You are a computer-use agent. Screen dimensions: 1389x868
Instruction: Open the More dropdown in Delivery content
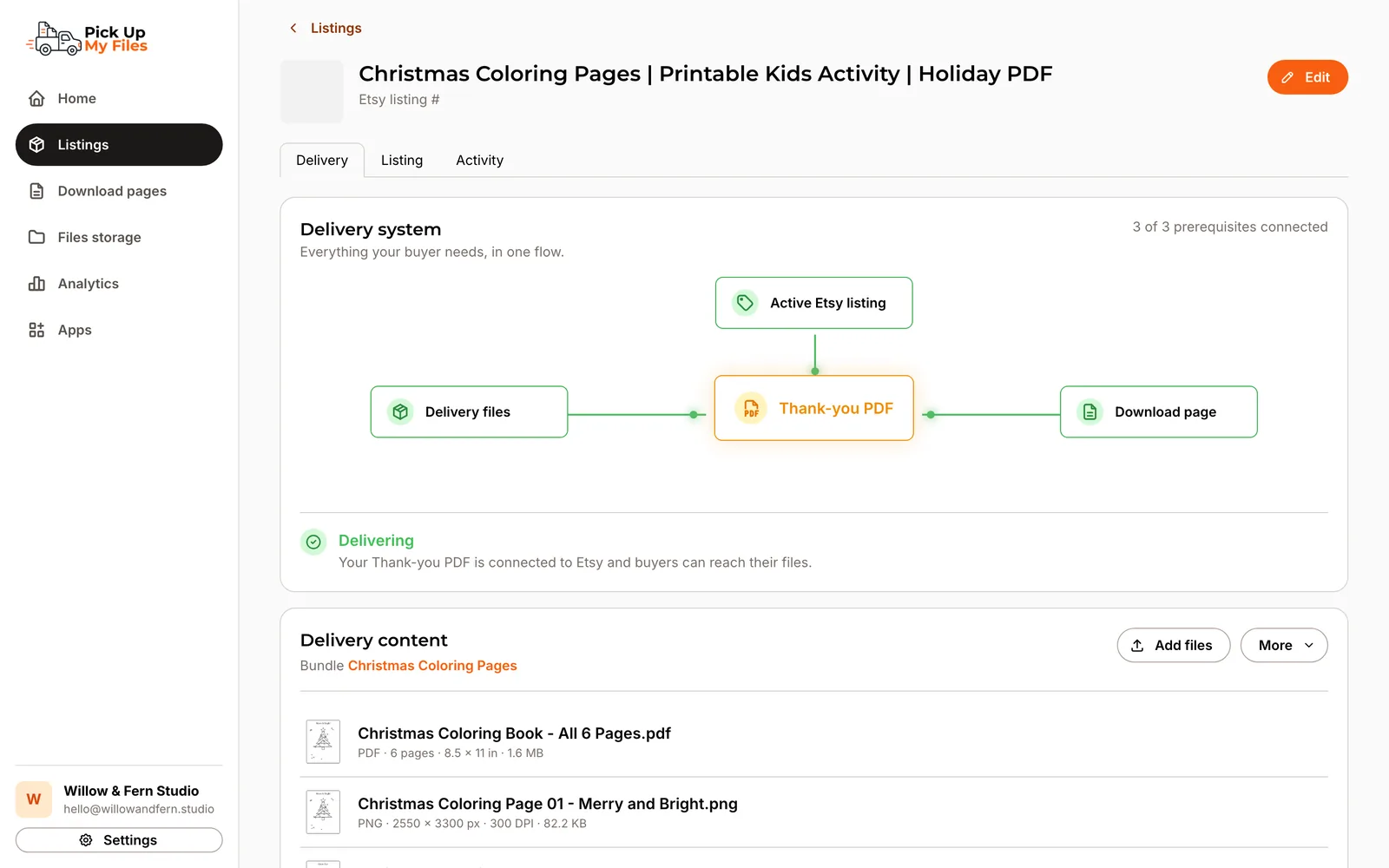click(1284, 645)
